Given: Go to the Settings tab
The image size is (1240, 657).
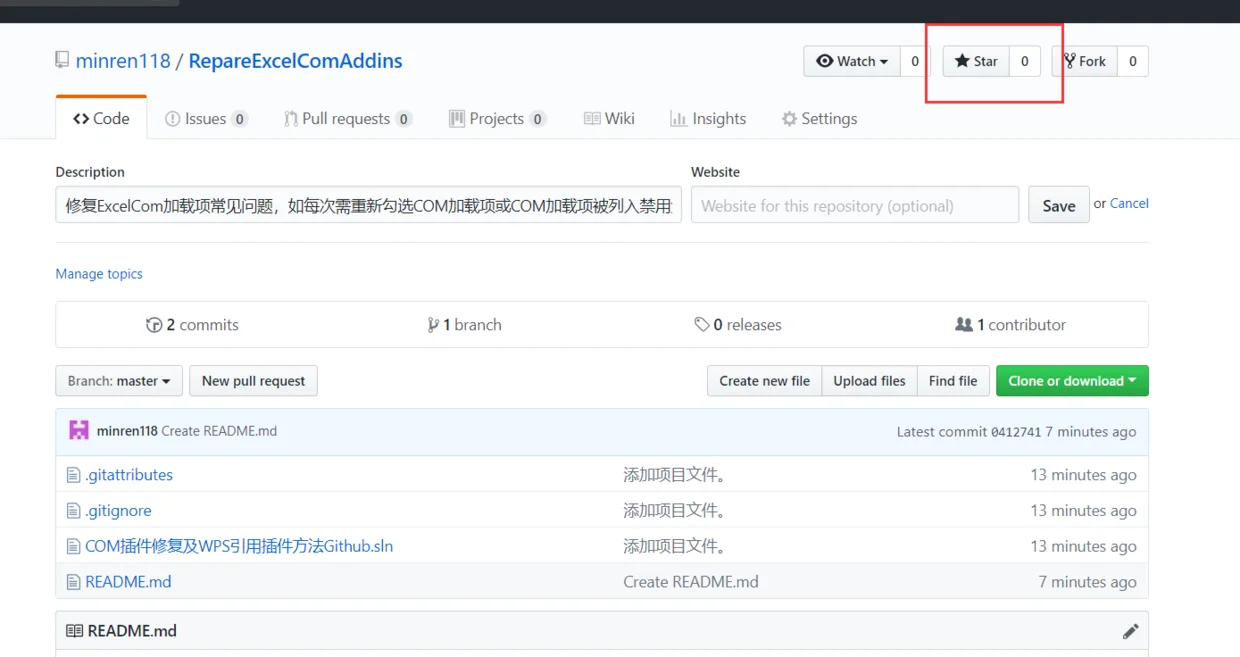Looking at the screenshot, I should pos(819,118).
